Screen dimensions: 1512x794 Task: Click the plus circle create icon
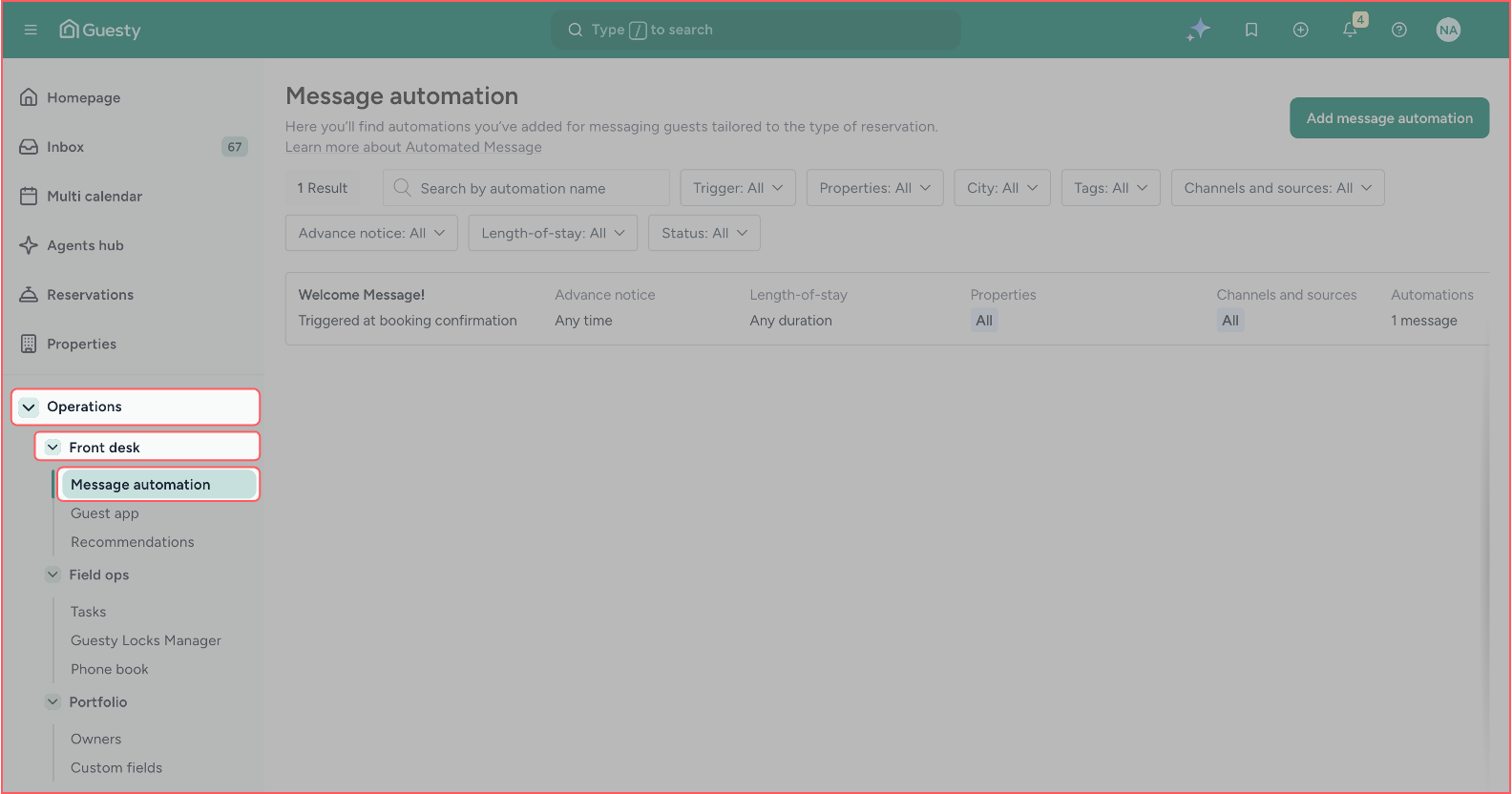click(1300, 30)
